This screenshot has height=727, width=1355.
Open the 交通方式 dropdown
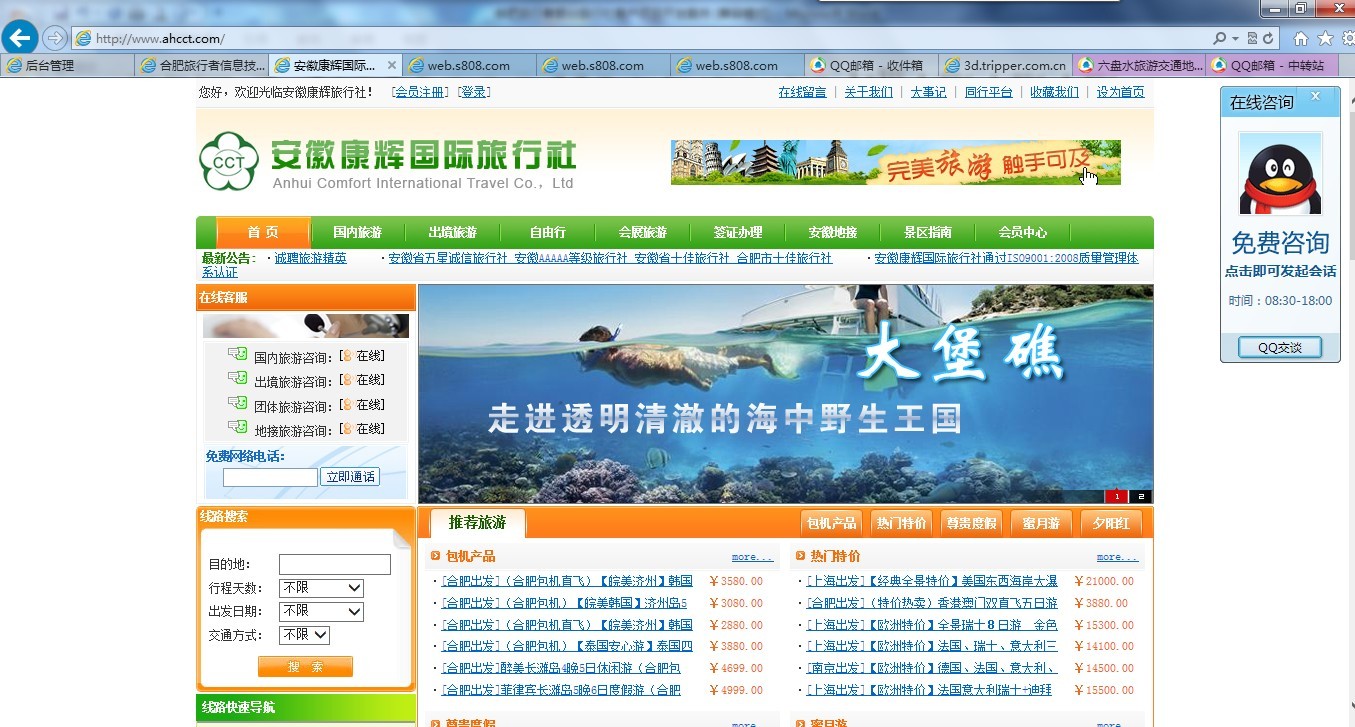305,635
